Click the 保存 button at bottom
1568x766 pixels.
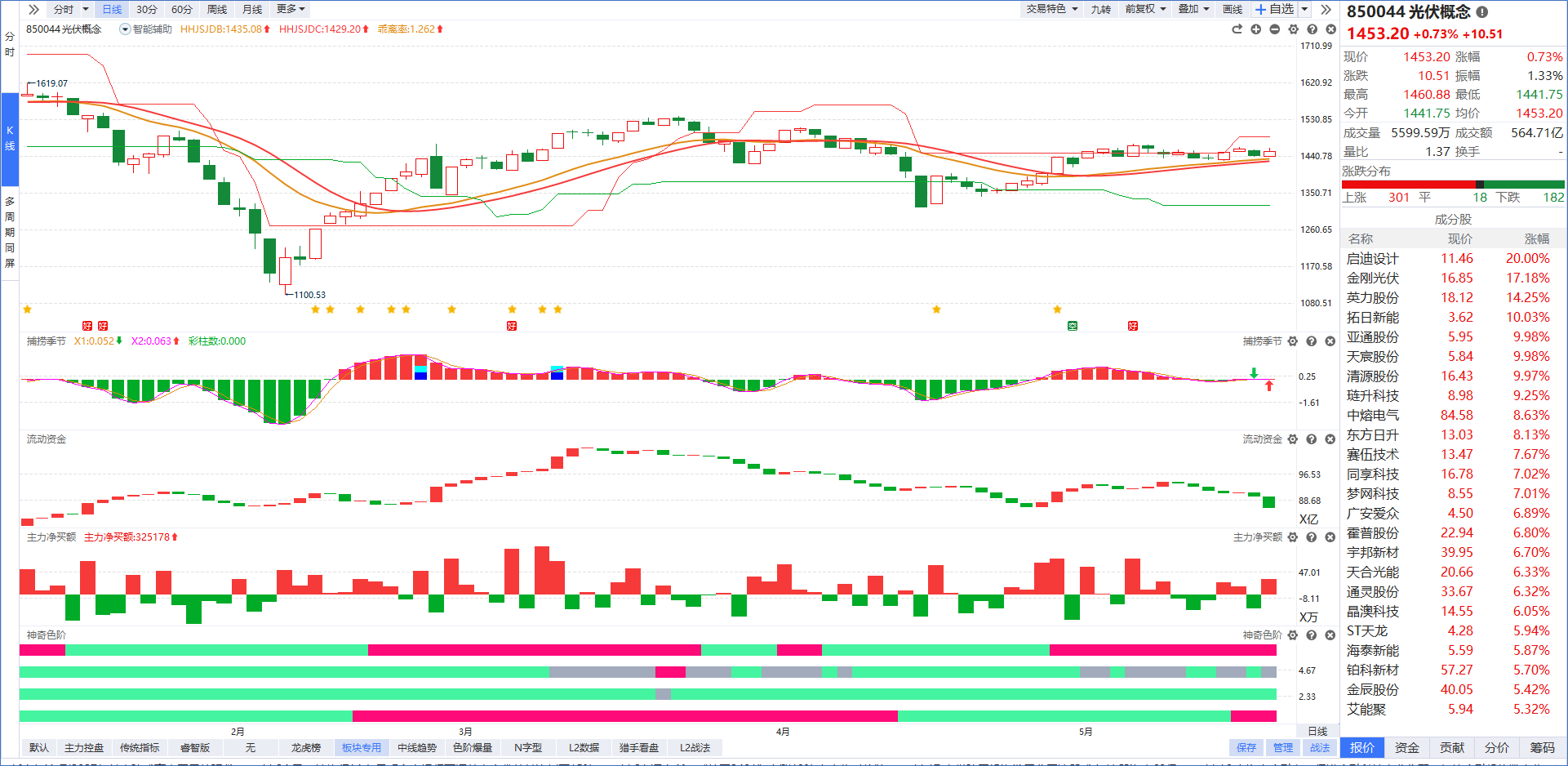1246,748
